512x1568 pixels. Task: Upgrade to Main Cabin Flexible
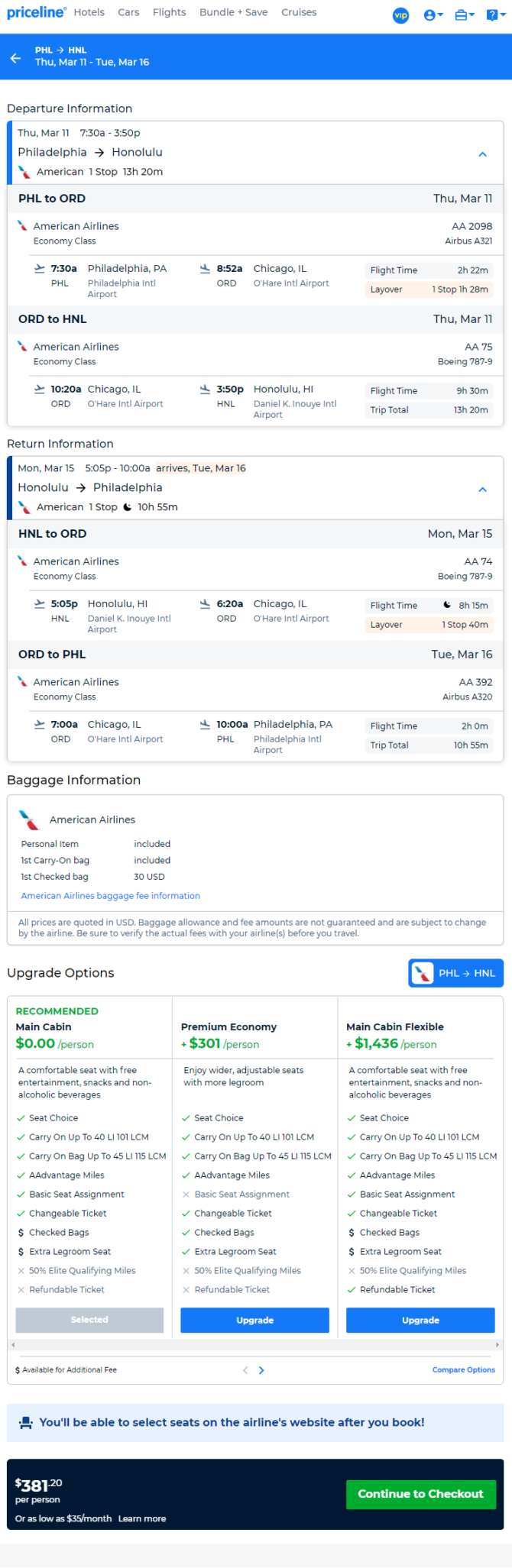tap(420, 1320)
